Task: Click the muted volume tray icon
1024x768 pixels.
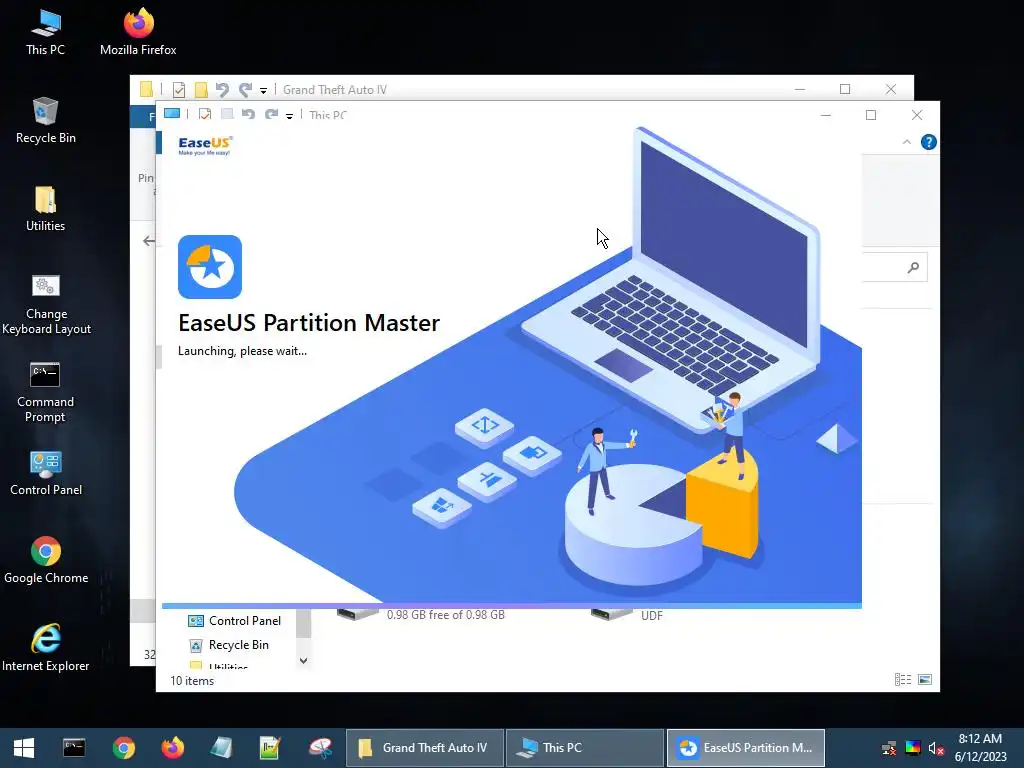Action: pos(936,748)
